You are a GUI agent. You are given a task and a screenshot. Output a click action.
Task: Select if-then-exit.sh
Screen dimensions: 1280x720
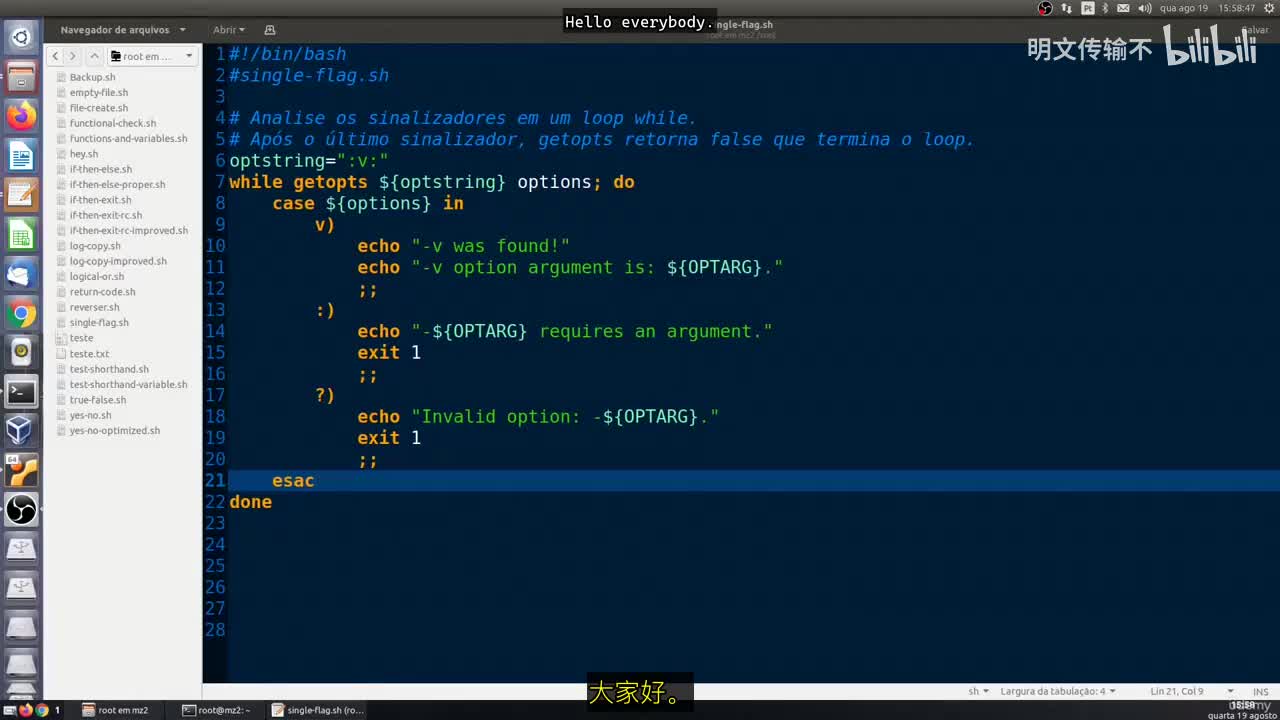tap(100, 200)
